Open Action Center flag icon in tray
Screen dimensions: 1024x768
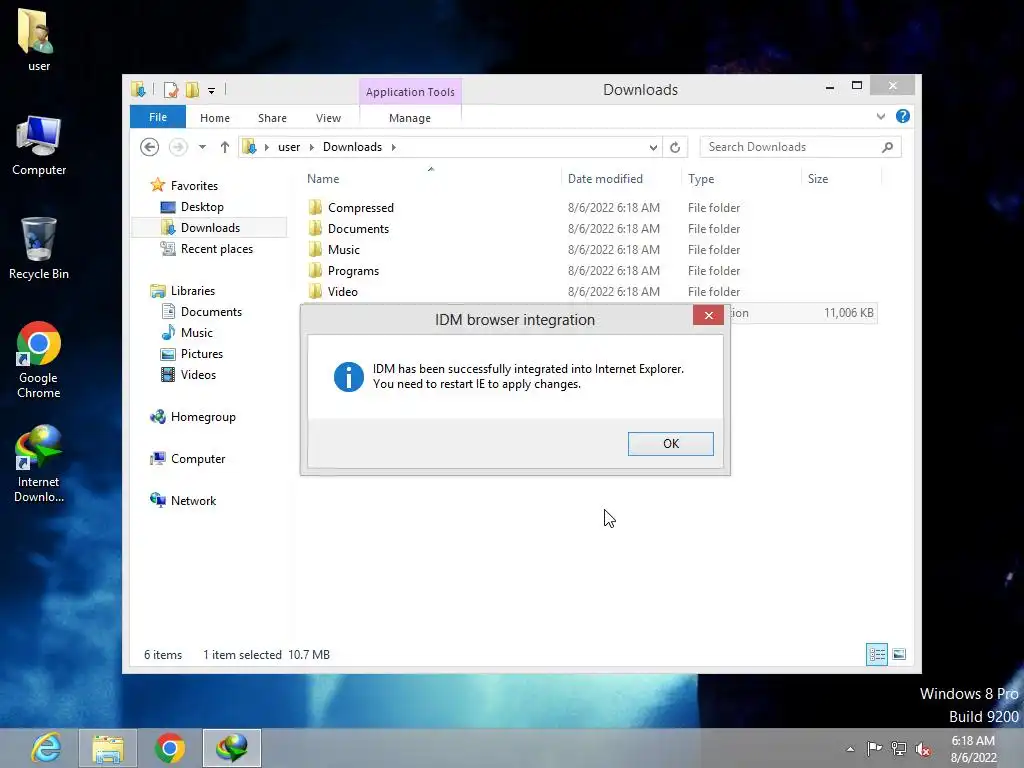[x=874, y=749]
